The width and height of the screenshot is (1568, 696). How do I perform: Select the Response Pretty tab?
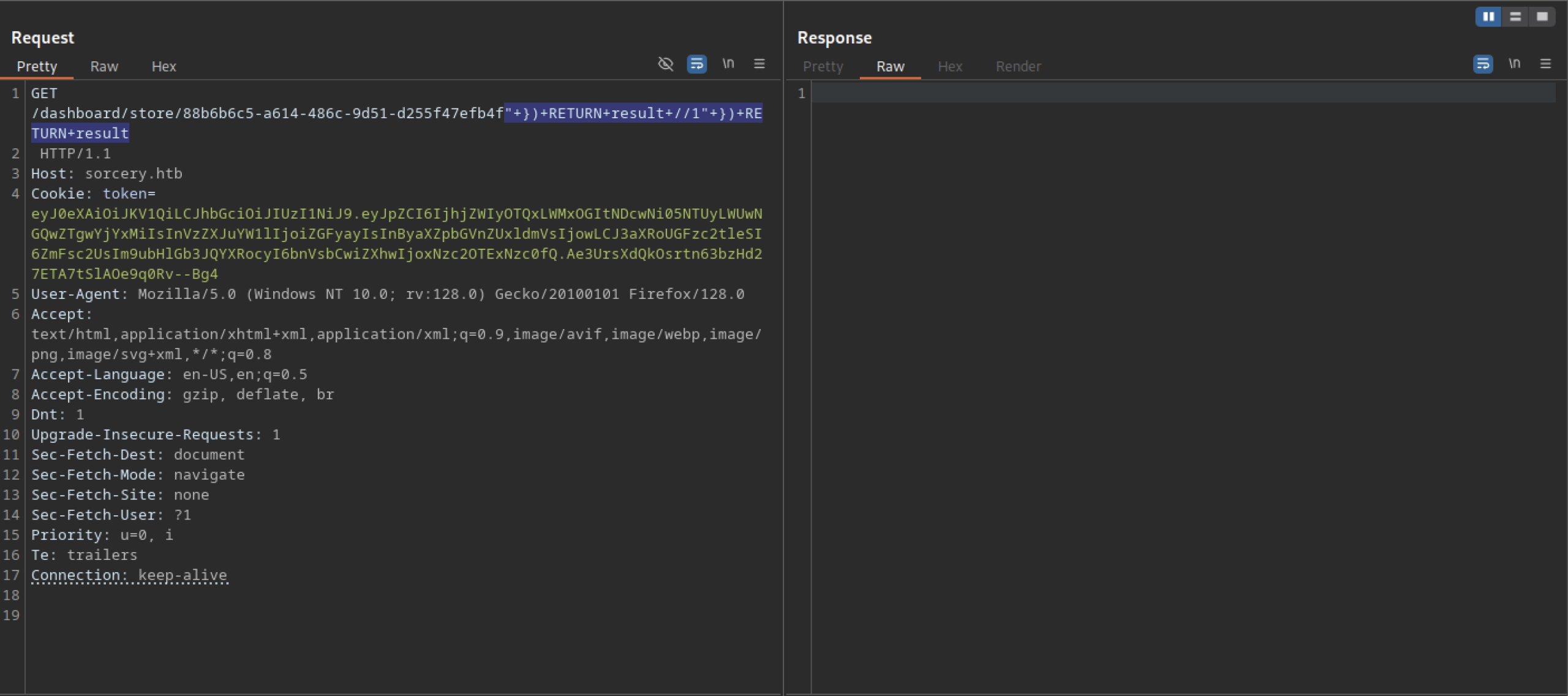823,66
